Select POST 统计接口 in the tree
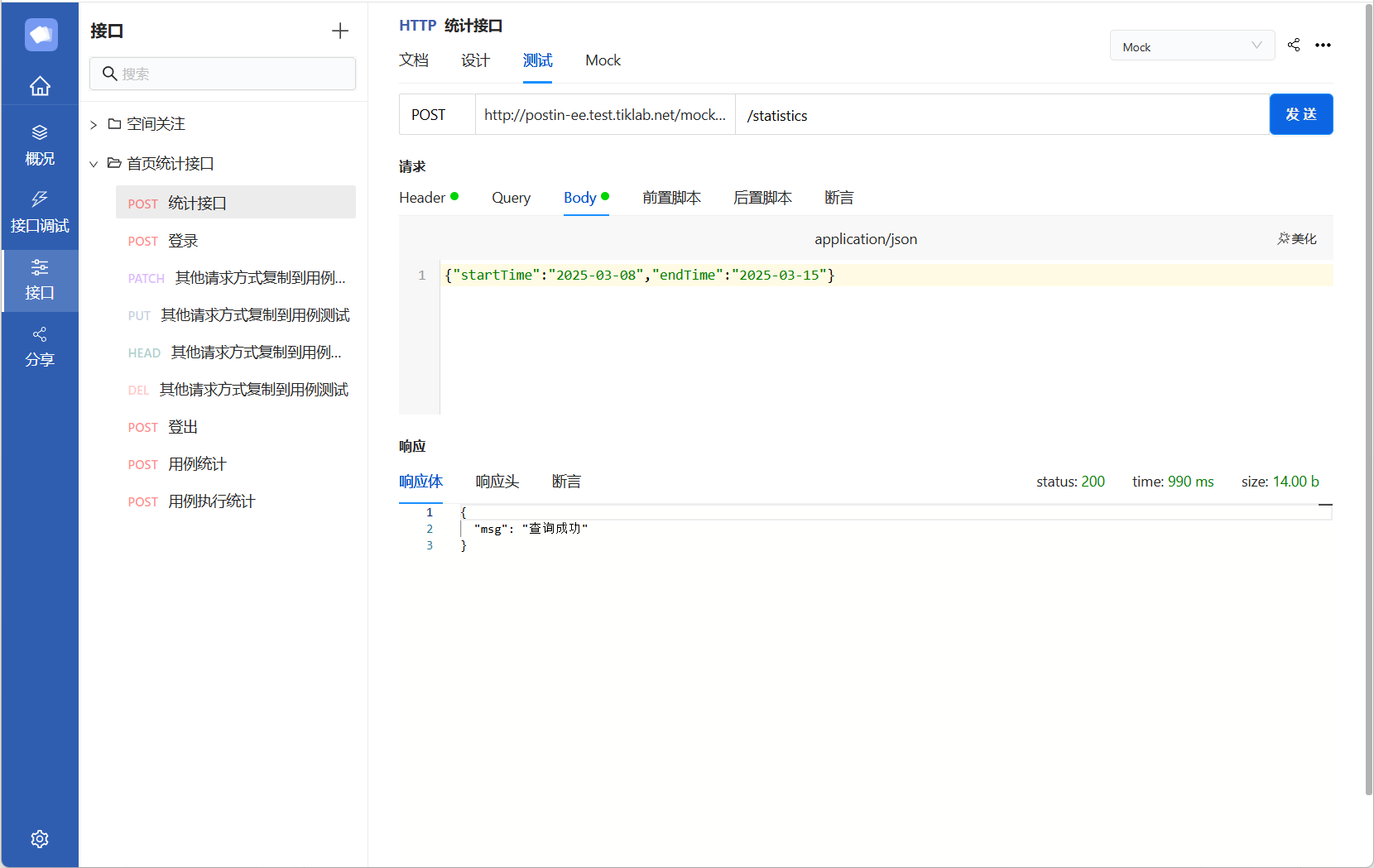Viewport: 1374px width, 868px height. point(236,203)
